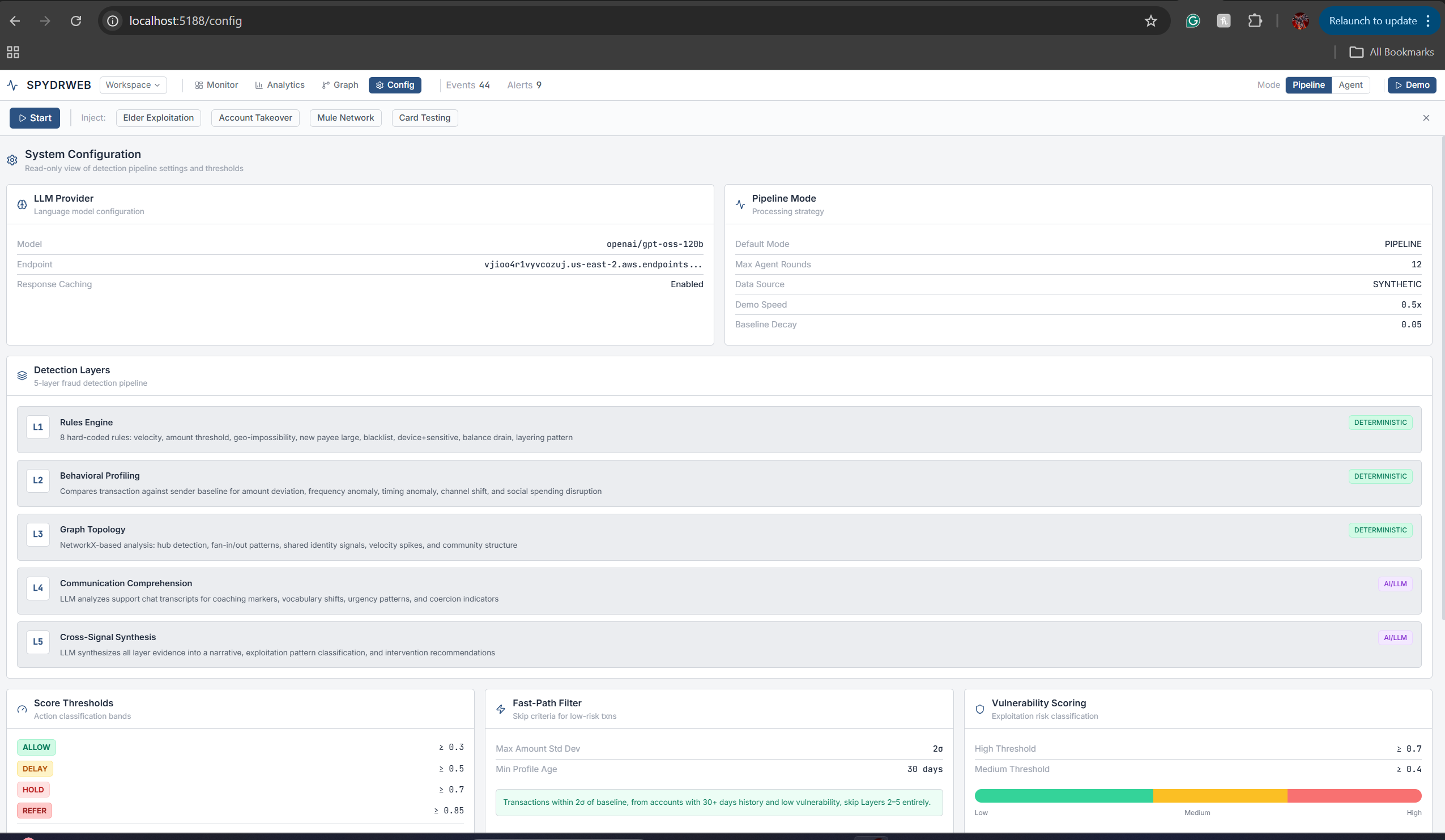Inject the Mule Network scenario
Screen dimensions: 1445x840
click(x=345, y=118)
